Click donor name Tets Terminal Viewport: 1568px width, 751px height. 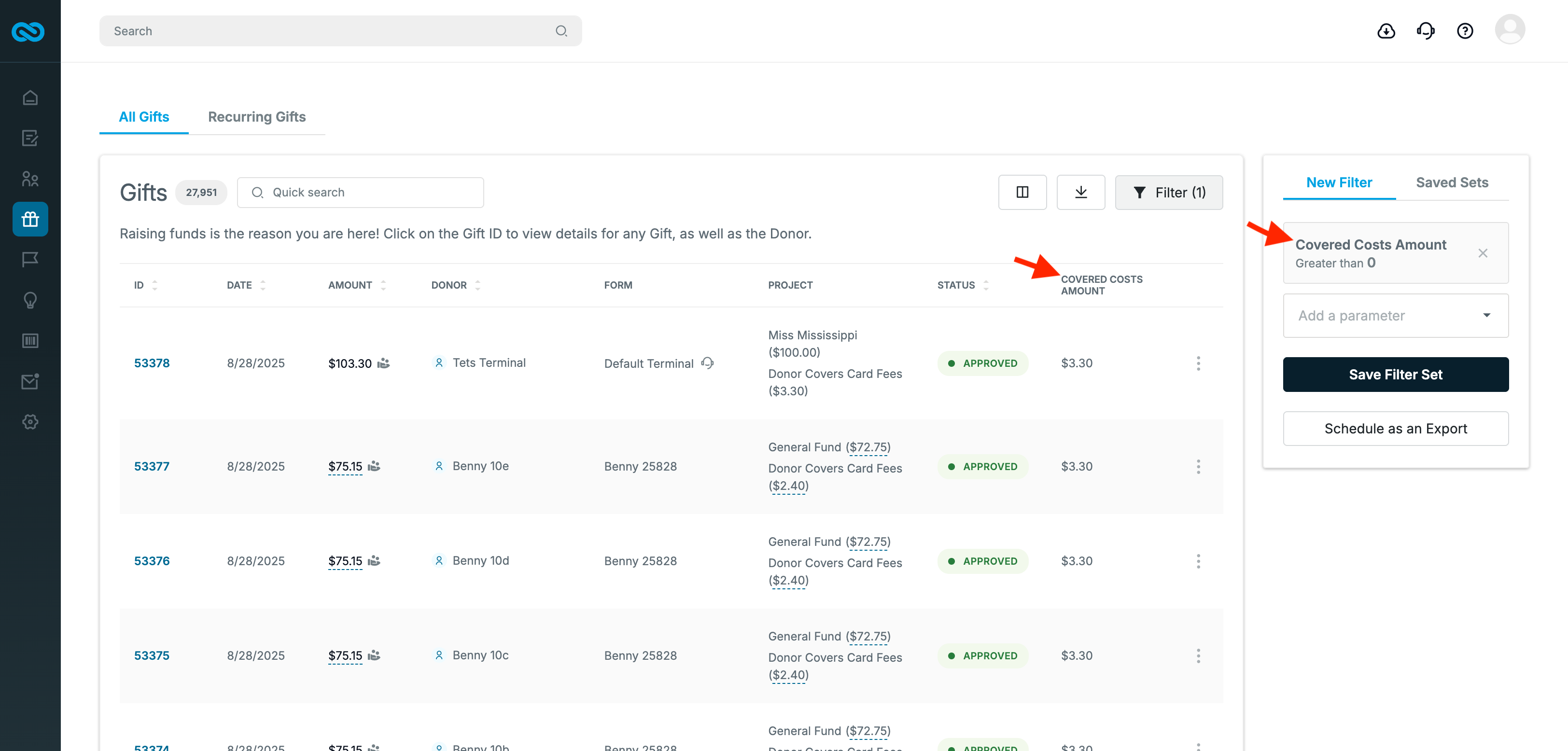click(489, 363)
